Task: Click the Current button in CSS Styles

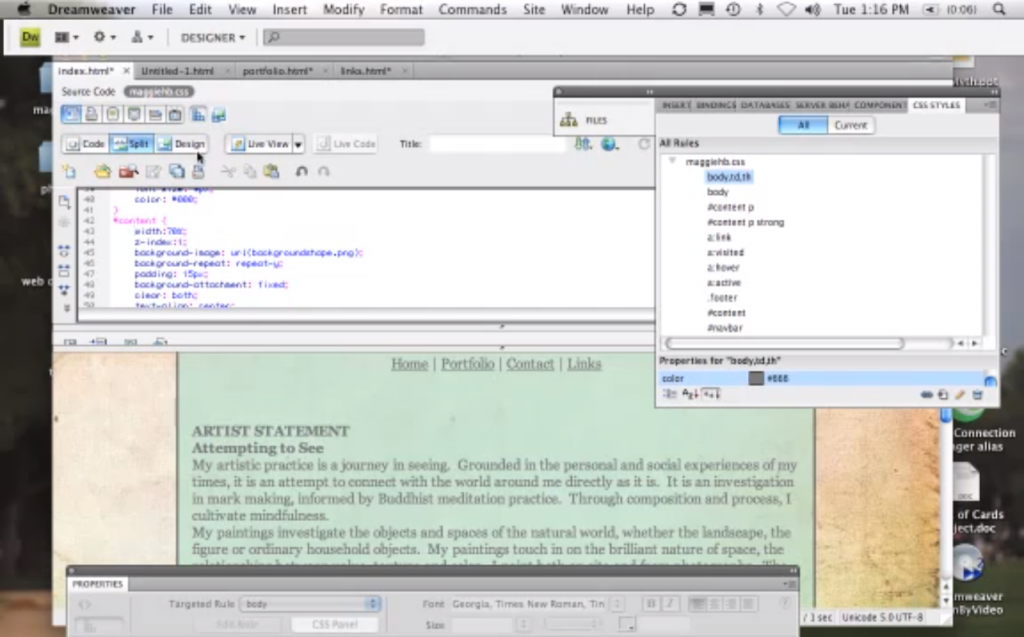Action: pos(850,125)
